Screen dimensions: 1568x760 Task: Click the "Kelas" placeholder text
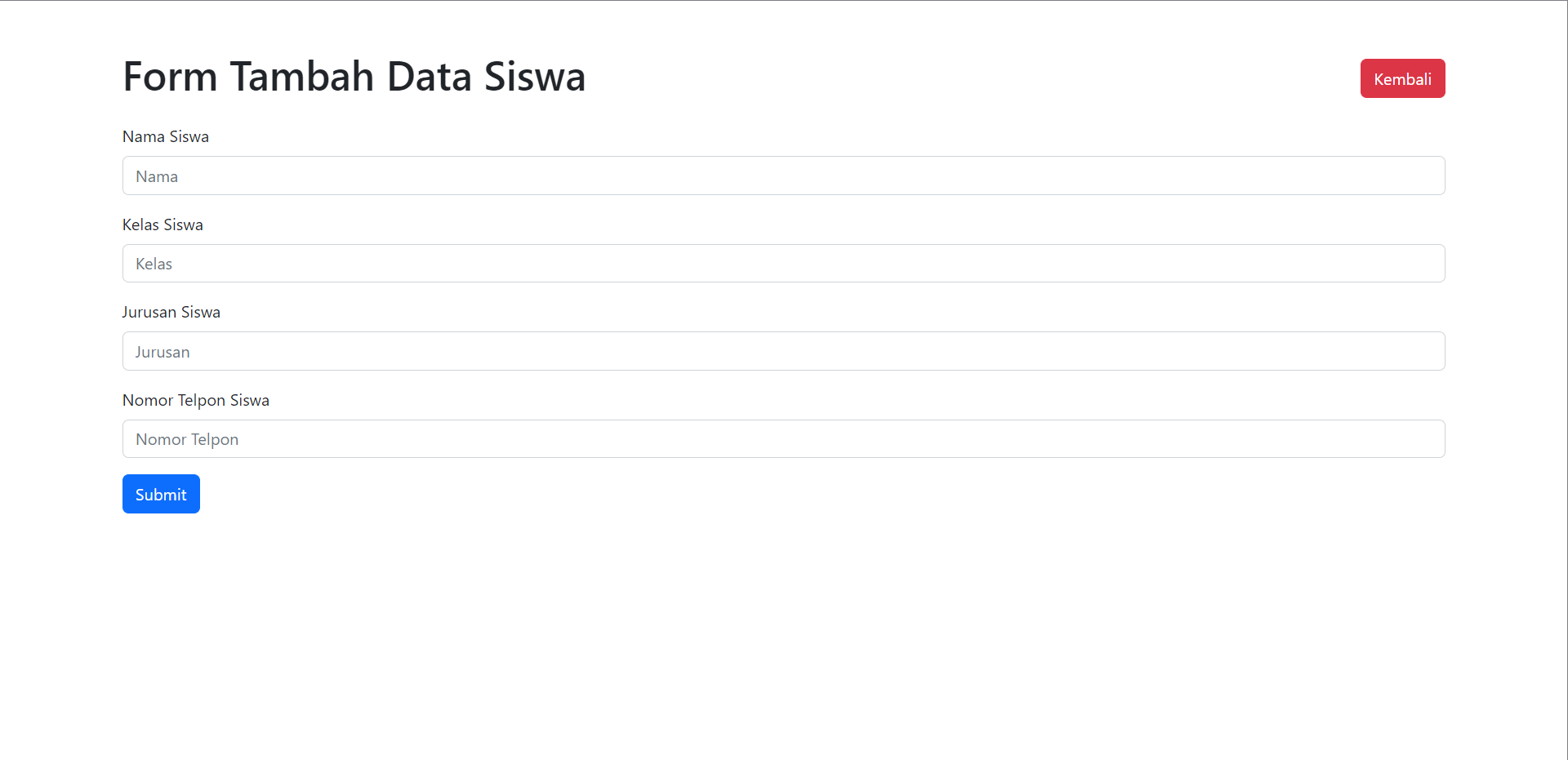[x=154, y=264]
